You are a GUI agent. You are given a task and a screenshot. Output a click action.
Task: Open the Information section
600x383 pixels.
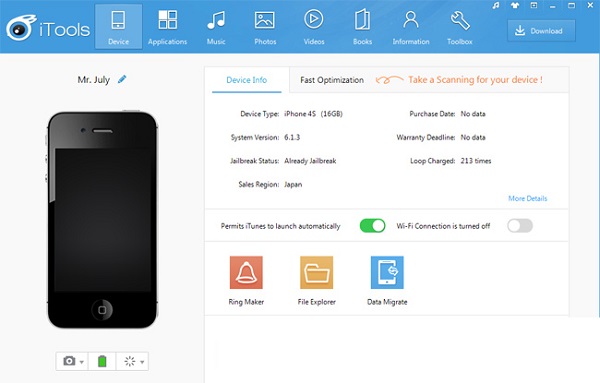click(411, 27)
